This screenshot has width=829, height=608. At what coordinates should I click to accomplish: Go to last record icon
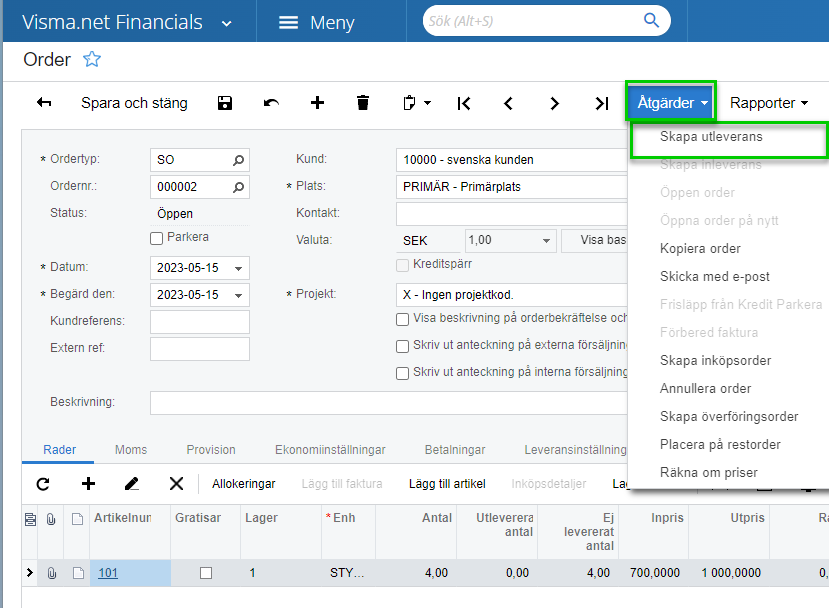[x=602, y=103]
